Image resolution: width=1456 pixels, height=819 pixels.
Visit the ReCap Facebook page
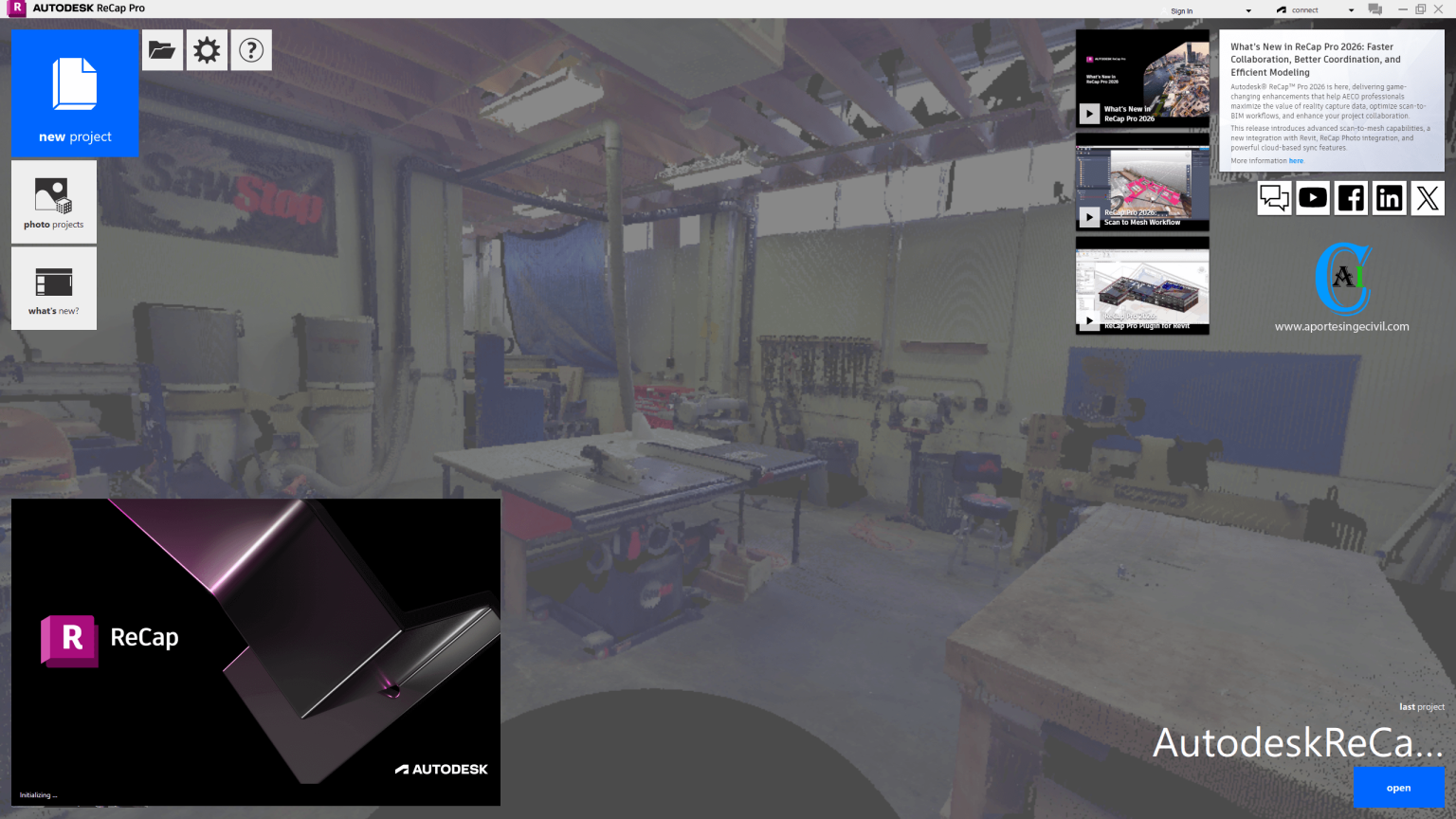(x=1351, y=198)
